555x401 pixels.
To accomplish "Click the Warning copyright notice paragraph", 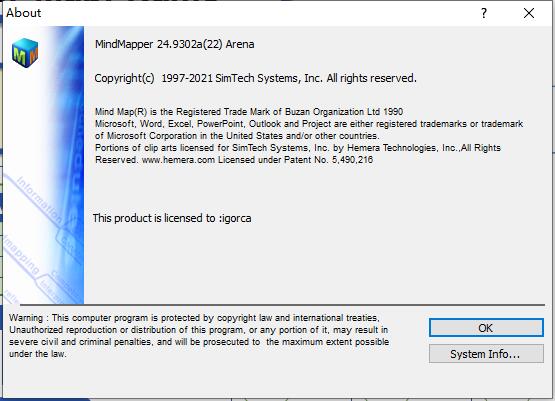I will [x=199, y=336].
